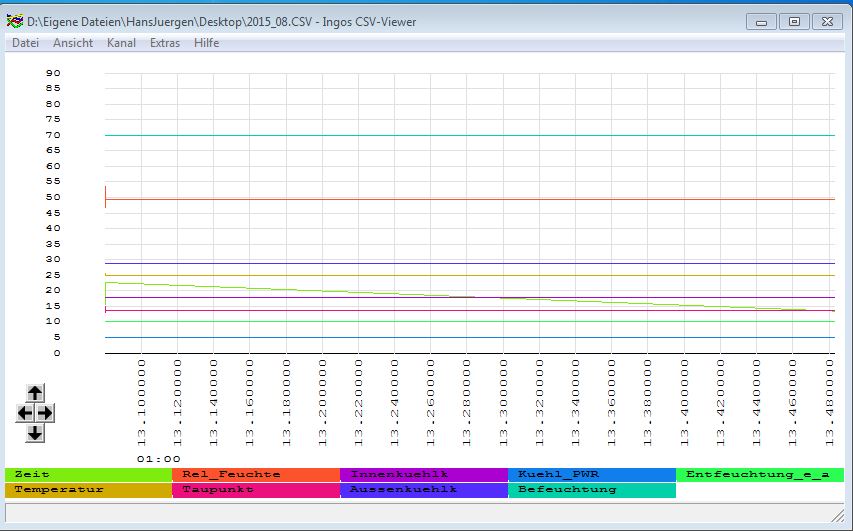Viewport: 853px width, 531px height.
Task: Open the Datei menu
Action: coord(26,43)
